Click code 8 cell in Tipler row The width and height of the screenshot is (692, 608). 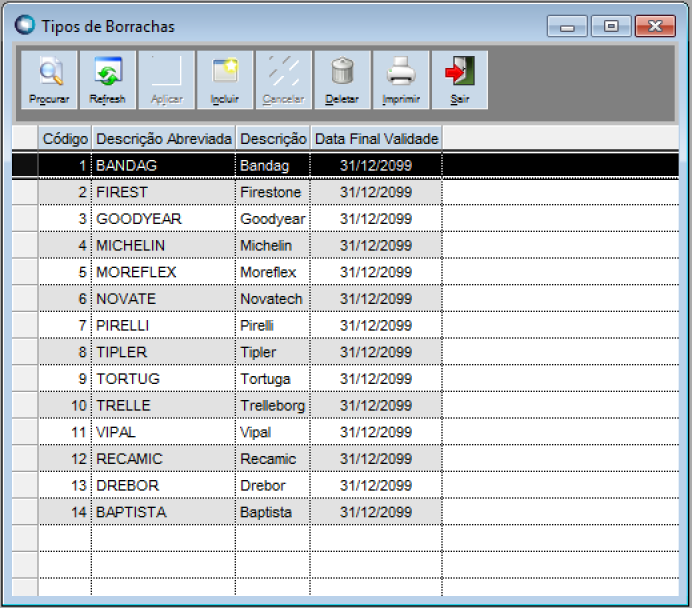(x=65, y=352)
